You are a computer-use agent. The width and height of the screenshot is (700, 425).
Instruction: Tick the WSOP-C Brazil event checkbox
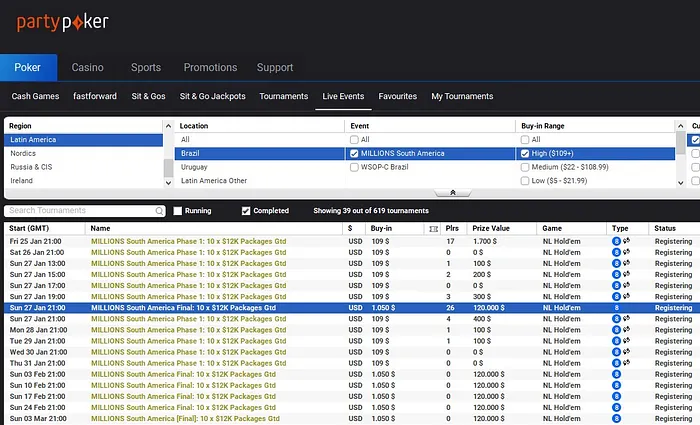(355, 168)
